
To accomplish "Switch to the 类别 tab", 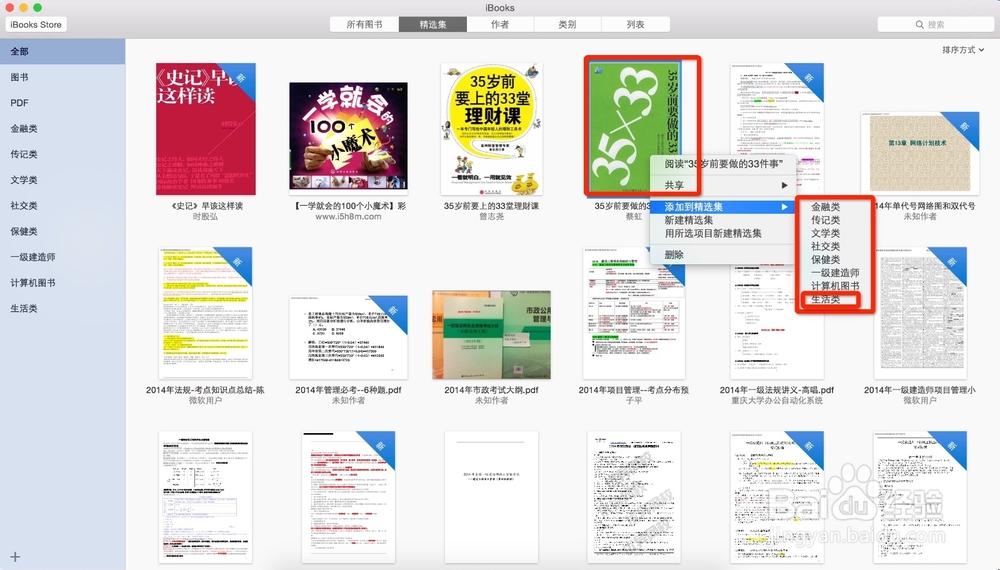I will click(567, 24).
